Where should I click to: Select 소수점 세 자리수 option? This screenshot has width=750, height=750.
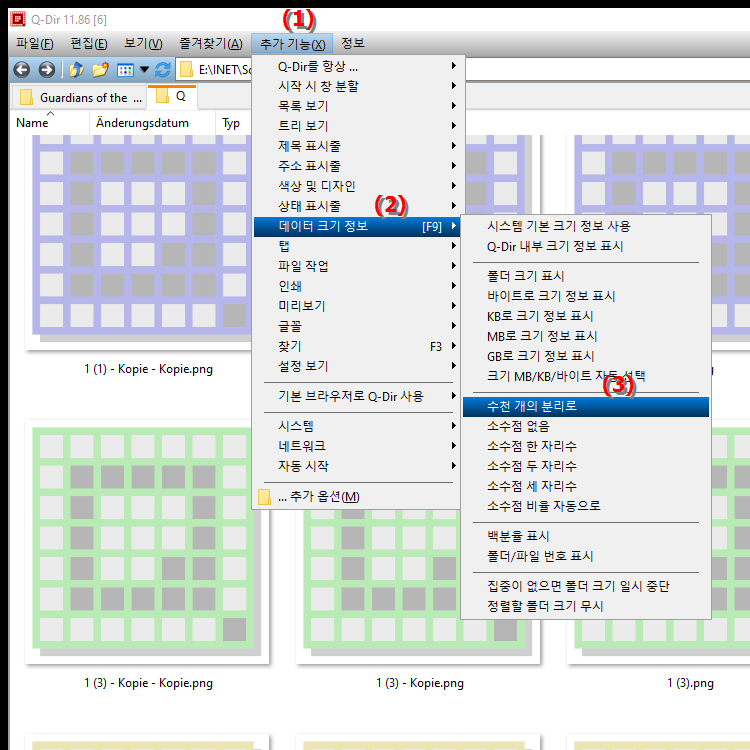tap(586, 486)
